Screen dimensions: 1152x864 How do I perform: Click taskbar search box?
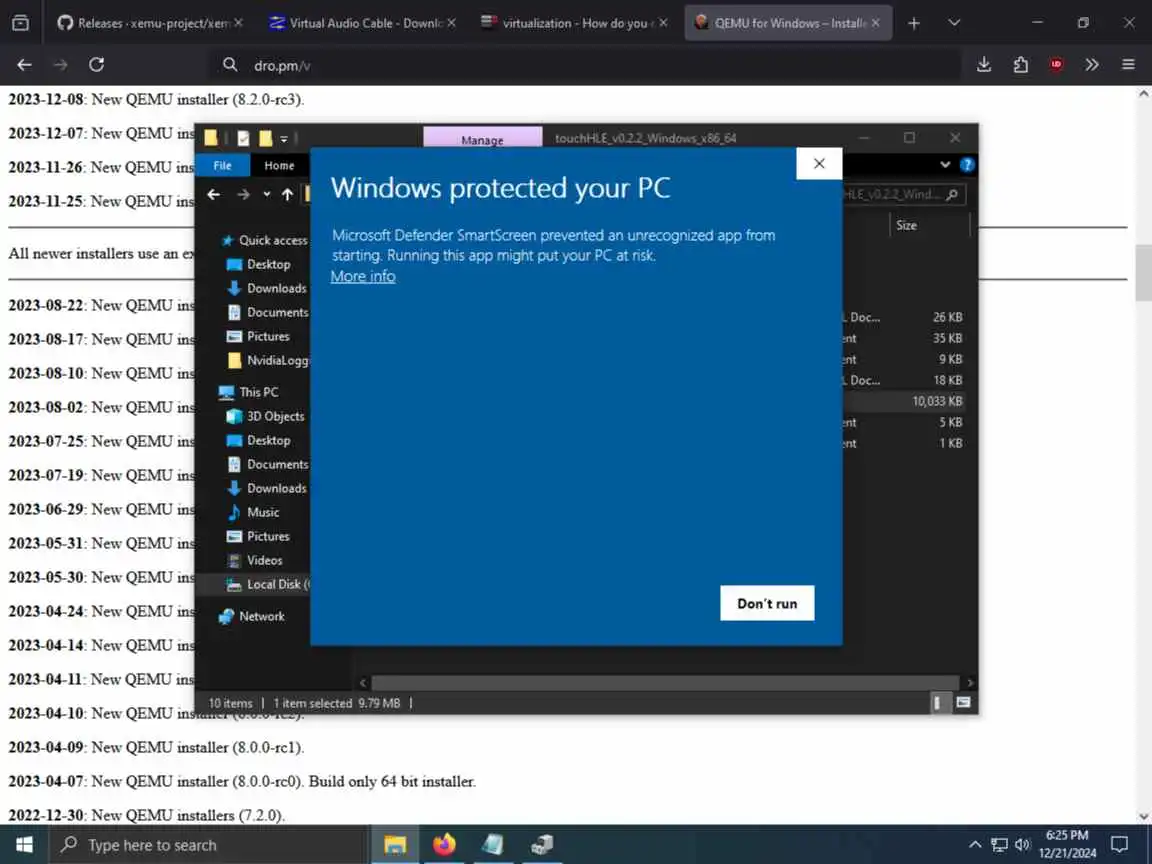[208, 845]
